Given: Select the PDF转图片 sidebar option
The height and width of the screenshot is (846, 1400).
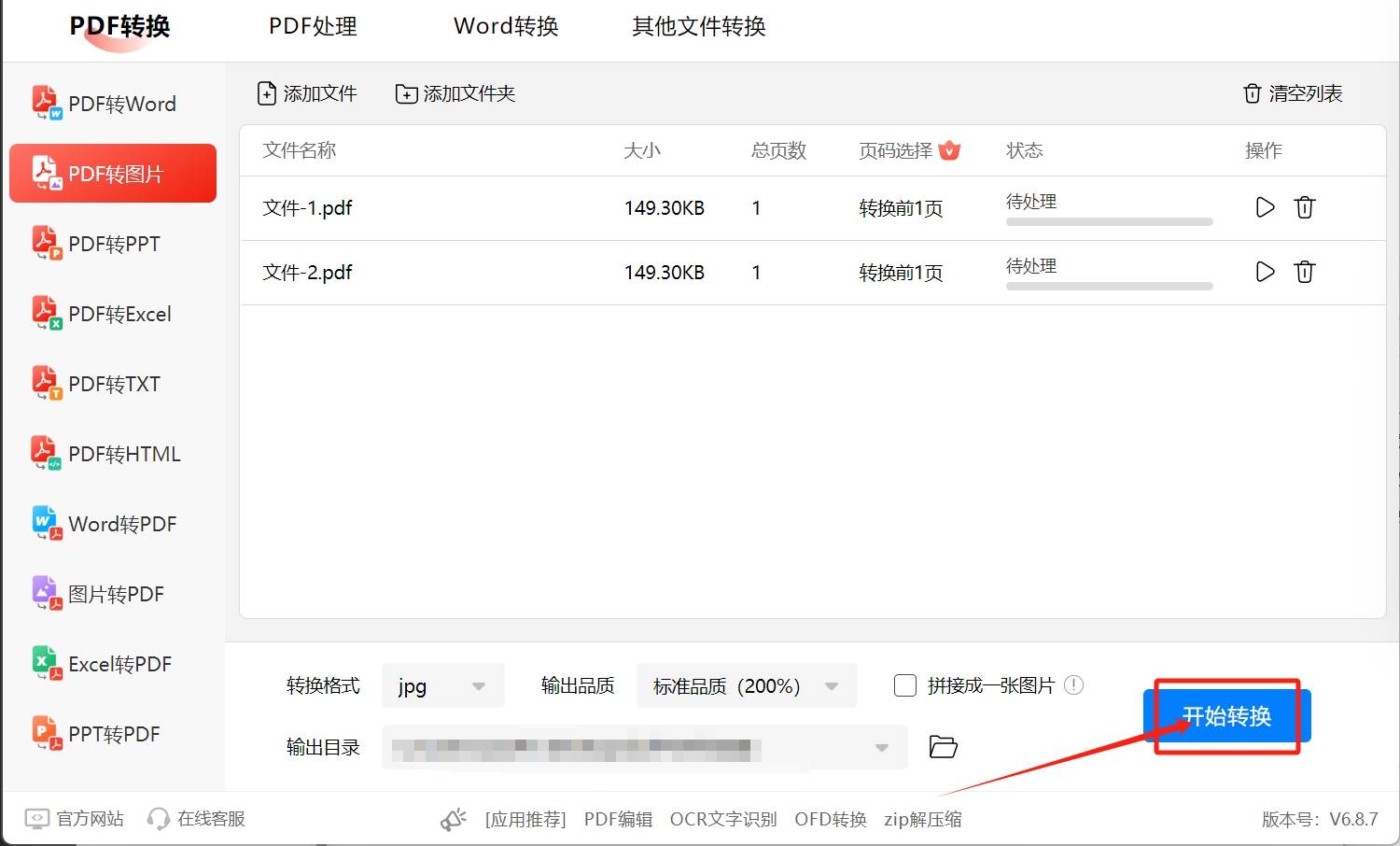Looking at the screenshot, I should coord(113,174).
